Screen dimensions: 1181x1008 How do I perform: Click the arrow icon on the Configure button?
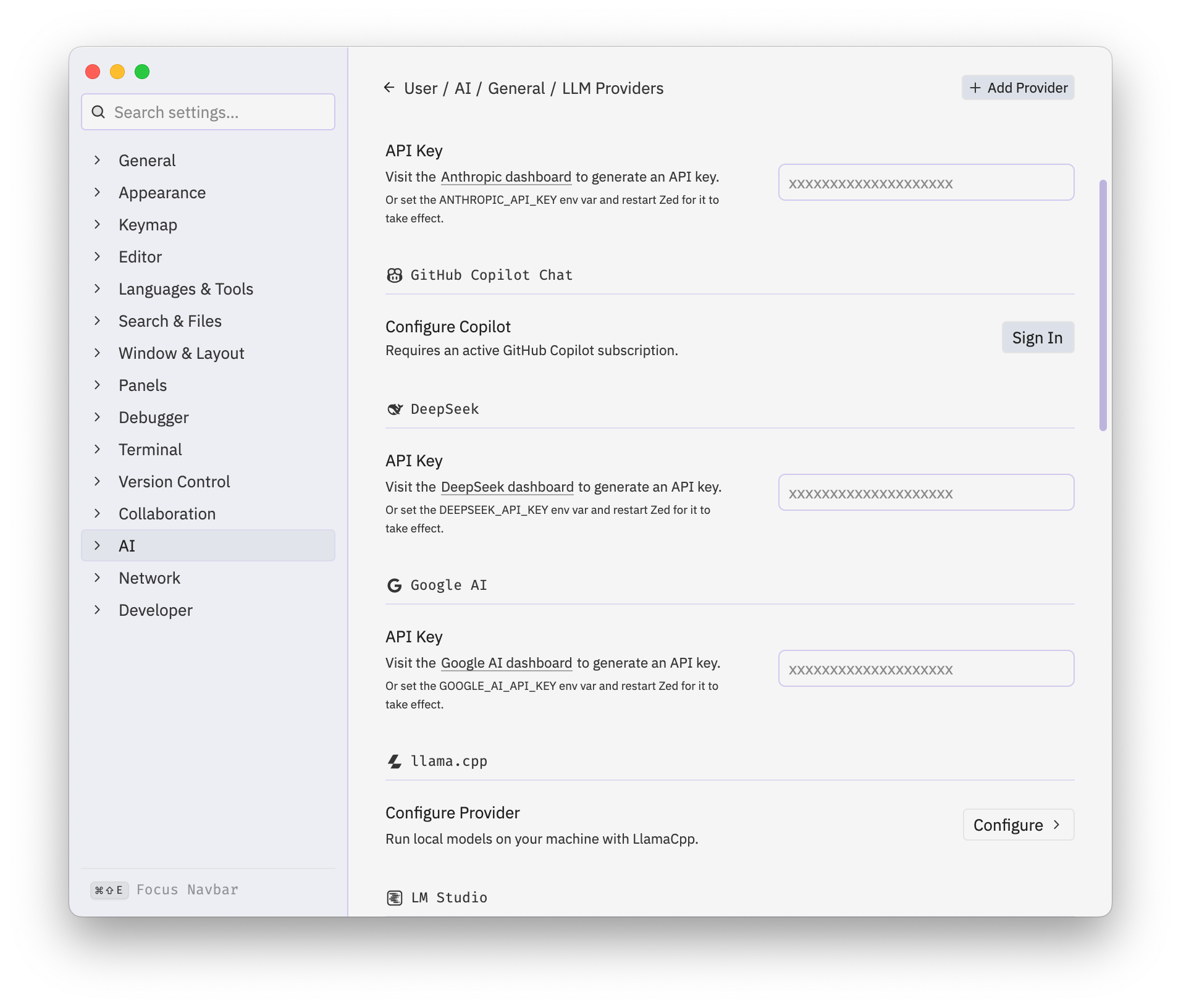[1057, 825]
